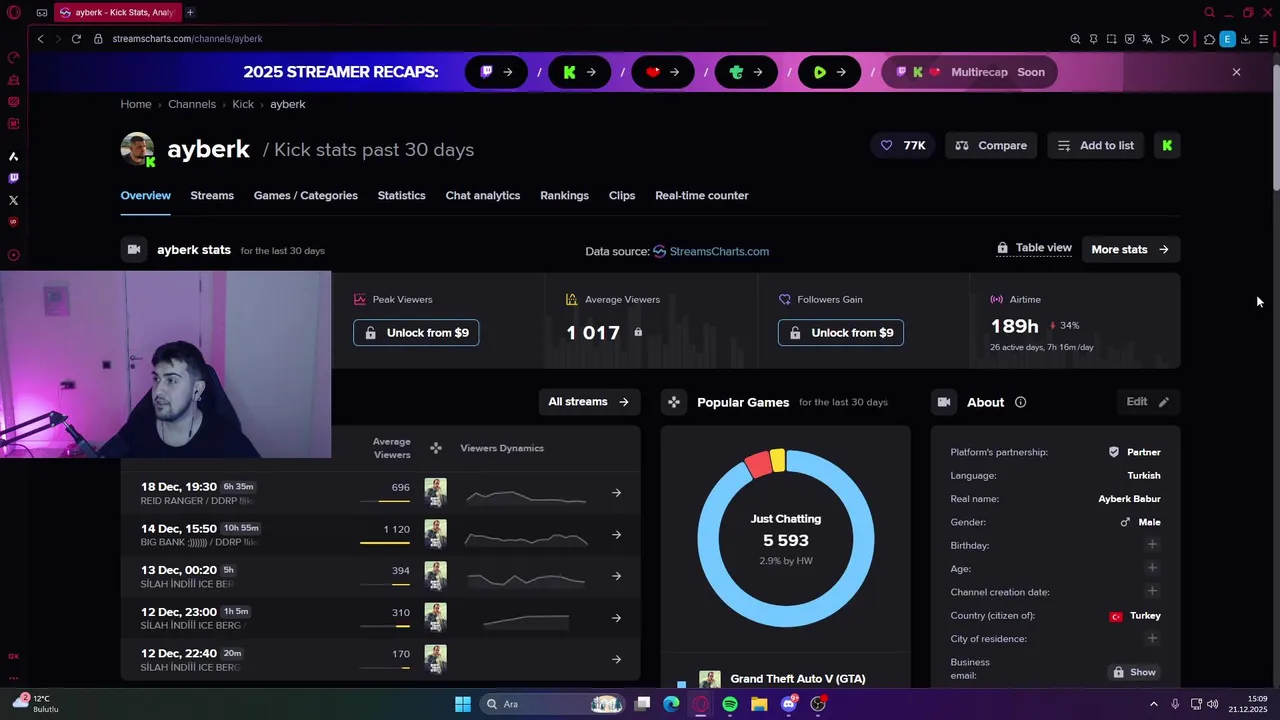Open All streams
Screen dimensions: 1280x720
(589, 401)
